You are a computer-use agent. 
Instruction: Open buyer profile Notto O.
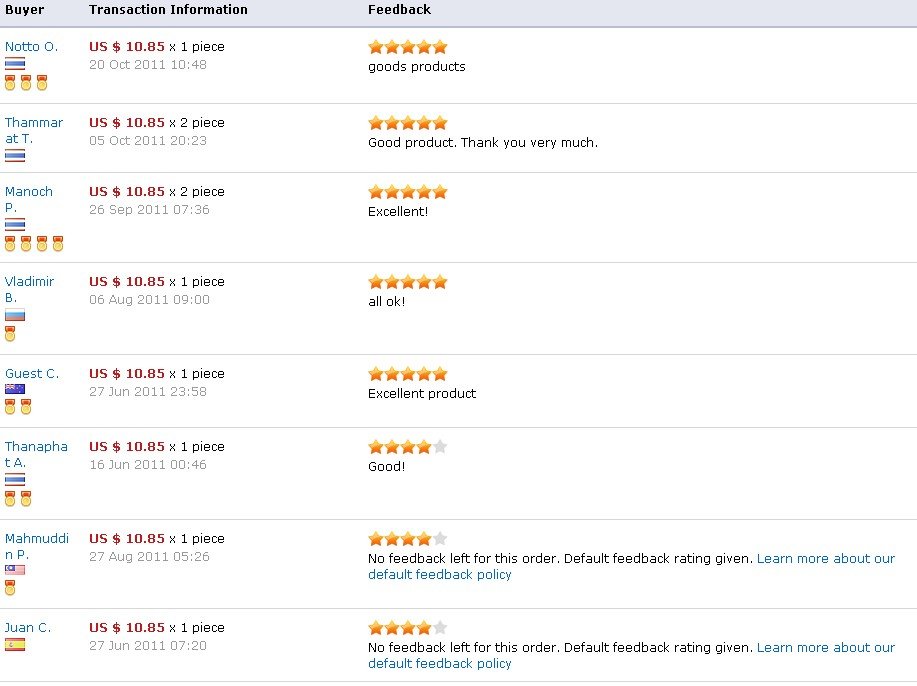(32, 46)
